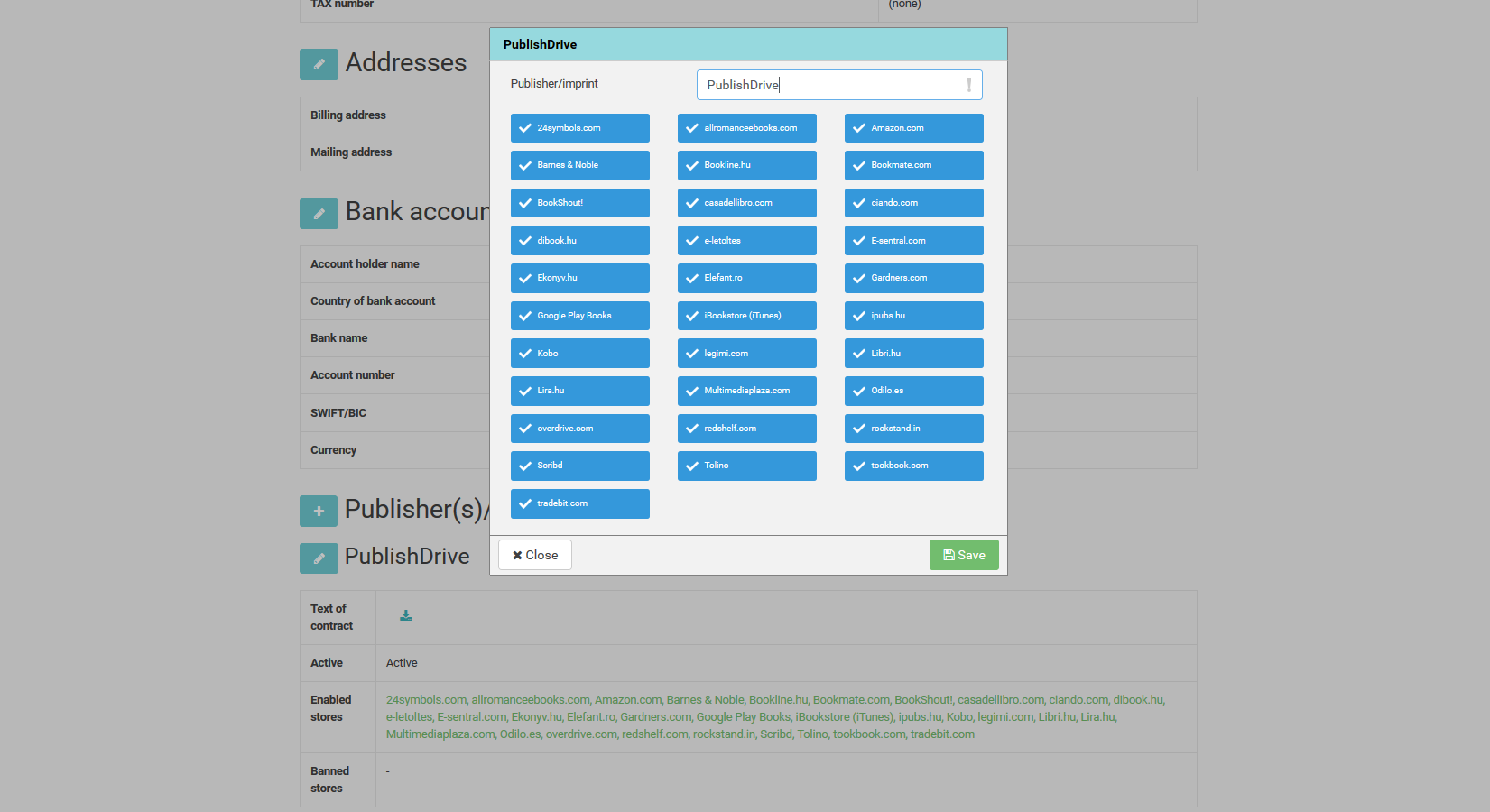Disable the Odilo.es store
The height and width of the screenshot is (812, 1490).
click(x=914, y=391)
